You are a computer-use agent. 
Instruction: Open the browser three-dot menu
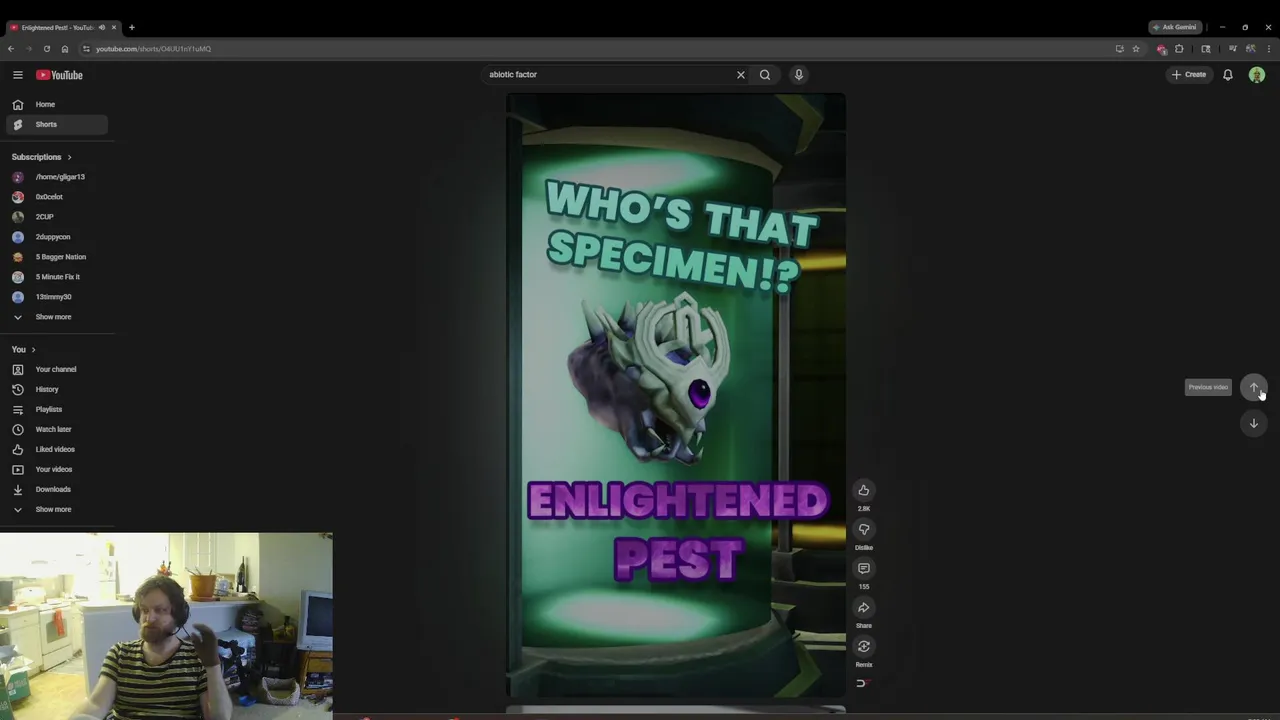point(1269,49)
